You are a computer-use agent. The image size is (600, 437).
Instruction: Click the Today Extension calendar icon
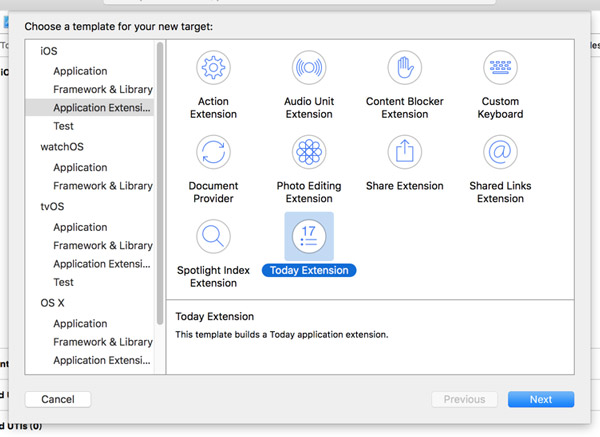point(309,238)
